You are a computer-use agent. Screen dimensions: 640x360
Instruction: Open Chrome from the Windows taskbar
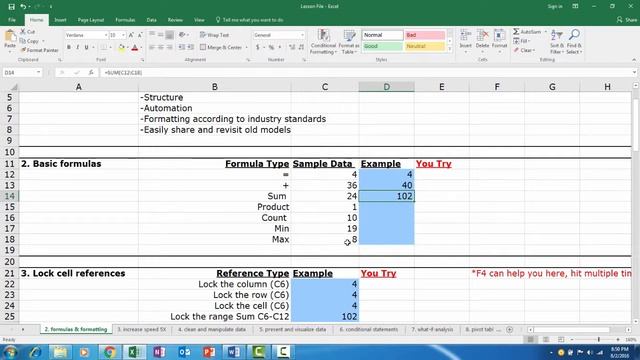coord(109,352)
